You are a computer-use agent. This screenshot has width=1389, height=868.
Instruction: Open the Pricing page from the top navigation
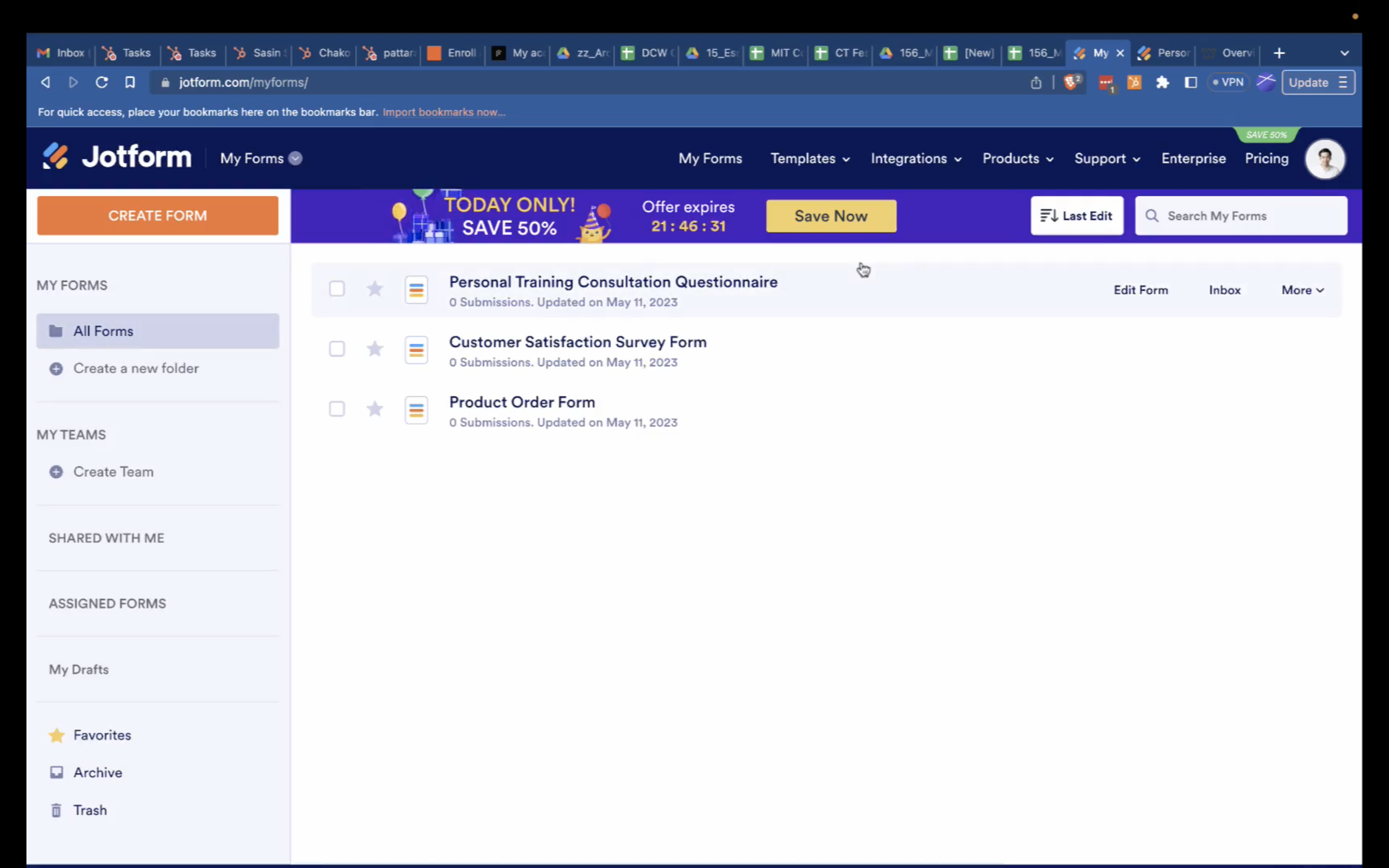pyautogui.click(x=1266, y=159)
